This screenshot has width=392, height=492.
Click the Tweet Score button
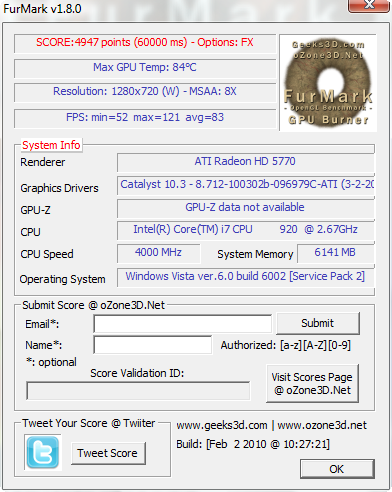108,453
